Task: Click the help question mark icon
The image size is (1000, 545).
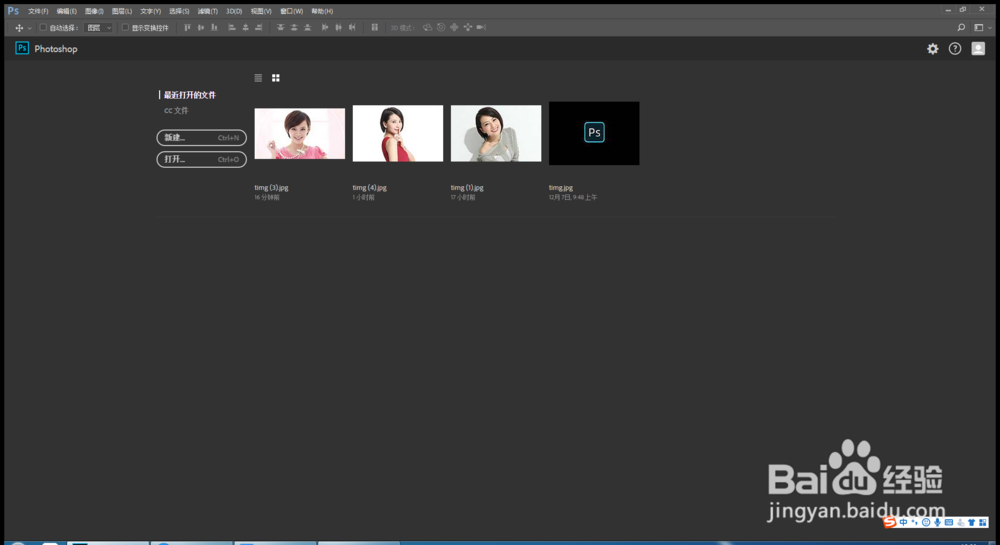Action: coord(955,48)
